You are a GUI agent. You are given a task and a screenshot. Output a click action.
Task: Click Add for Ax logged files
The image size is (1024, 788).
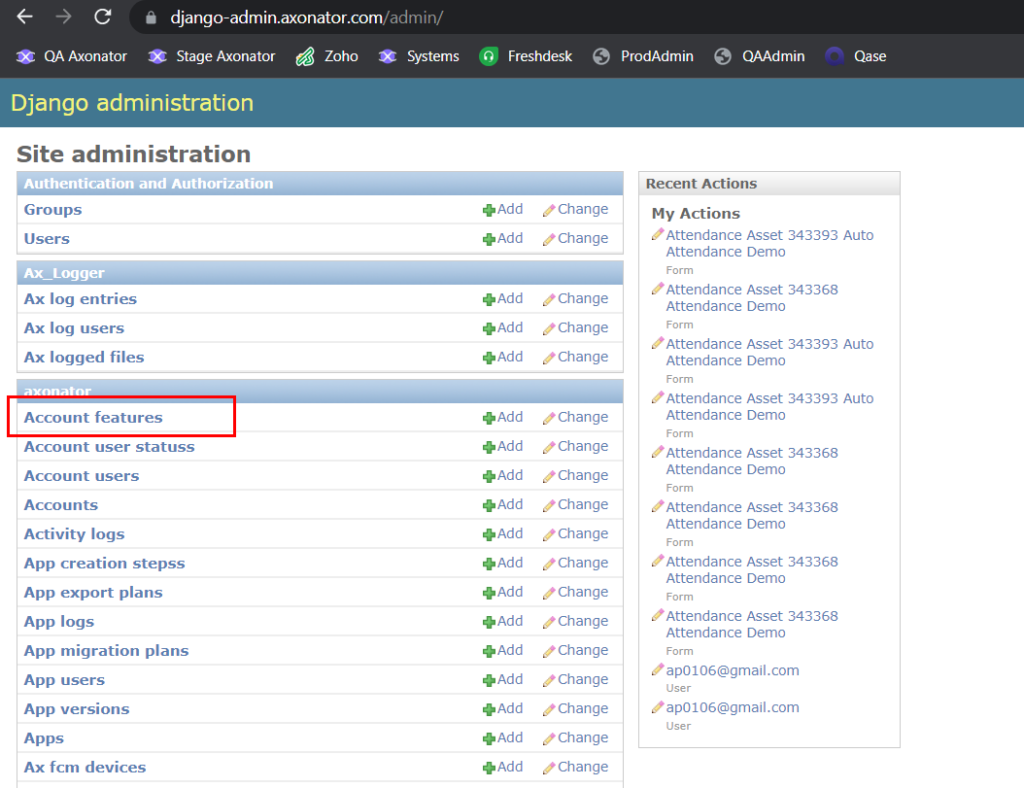(x=503, y=357)
